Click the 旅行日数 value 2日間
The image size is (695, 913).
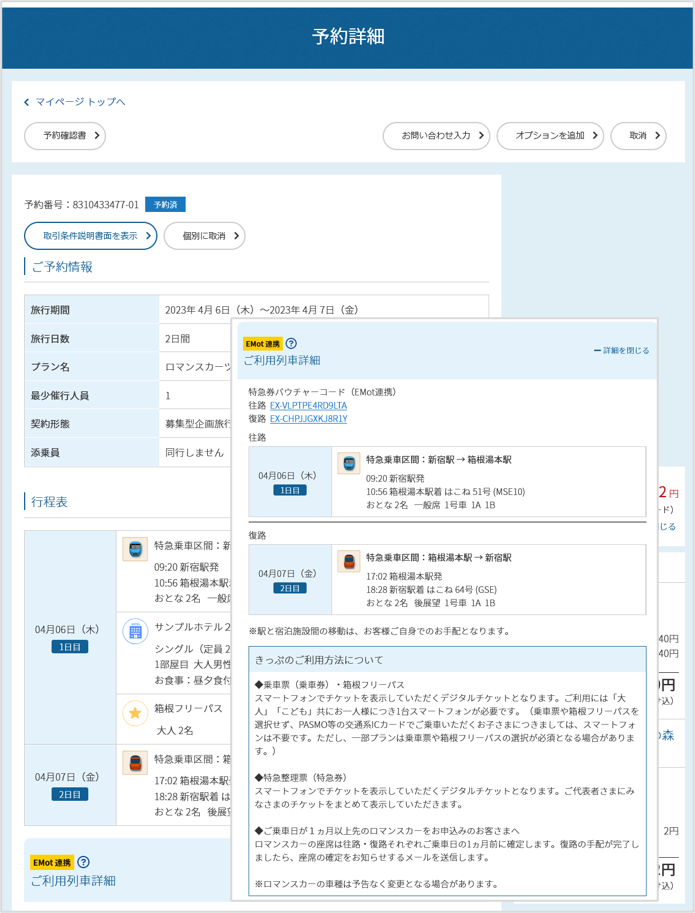coord(177,338)
